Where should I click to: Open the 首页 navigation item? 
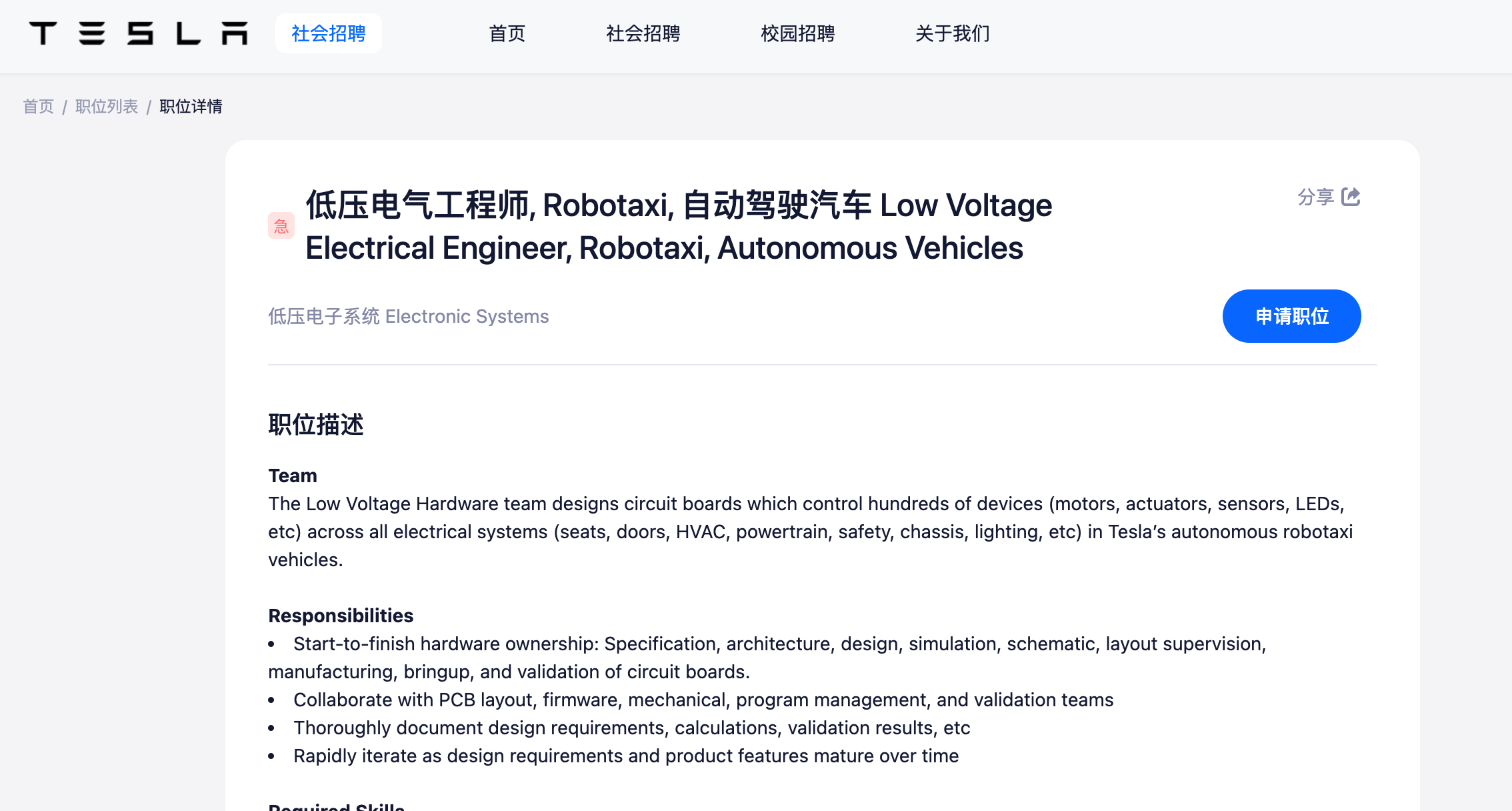click(507, 33)
